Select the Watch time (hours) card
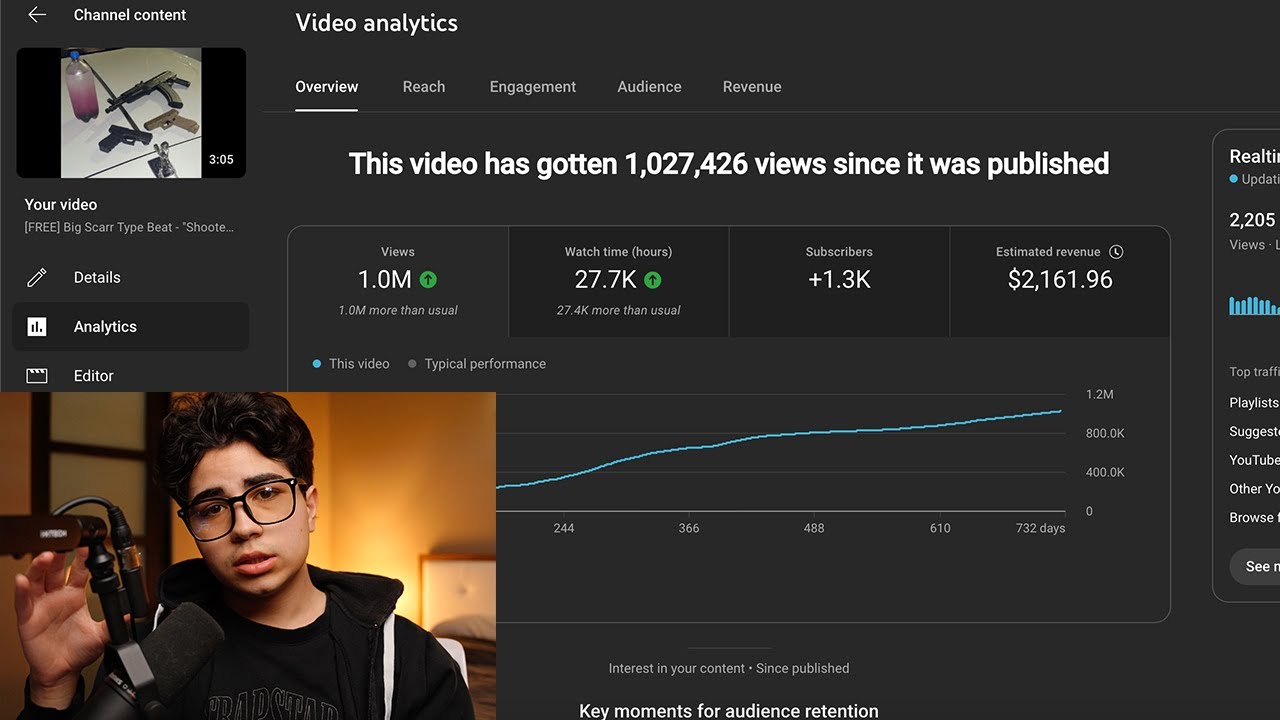The height and width of the screenshot is (720, 1280). [618, 281]
